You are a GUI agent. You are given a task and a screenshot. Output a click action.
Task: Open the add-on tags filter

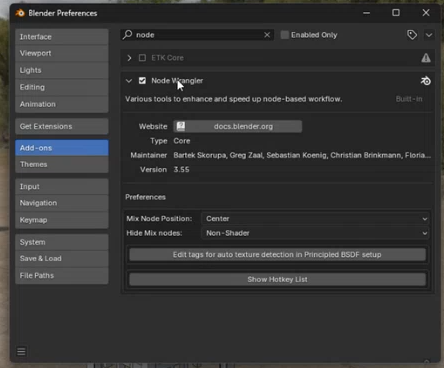click(412, 35)
